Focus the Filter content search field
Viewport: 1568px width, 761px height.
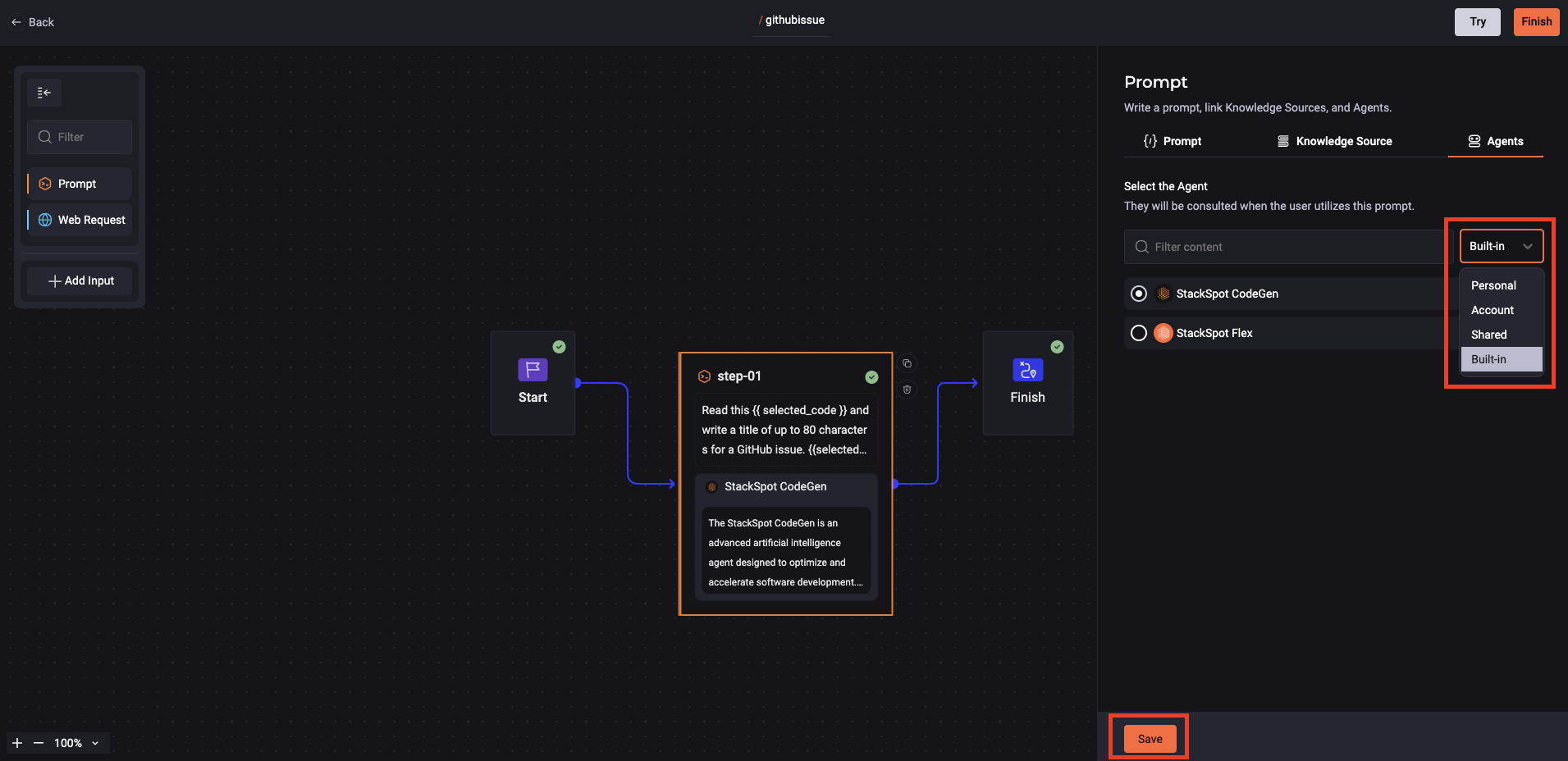tap(1288, 247)
